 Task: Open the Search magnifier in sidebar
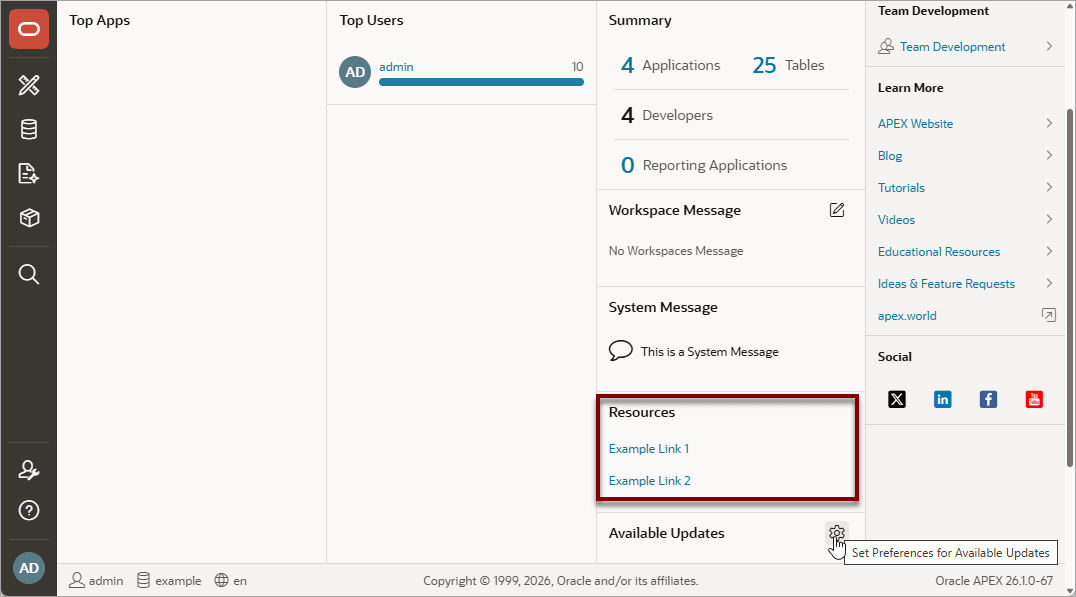(x=29, y=274)
